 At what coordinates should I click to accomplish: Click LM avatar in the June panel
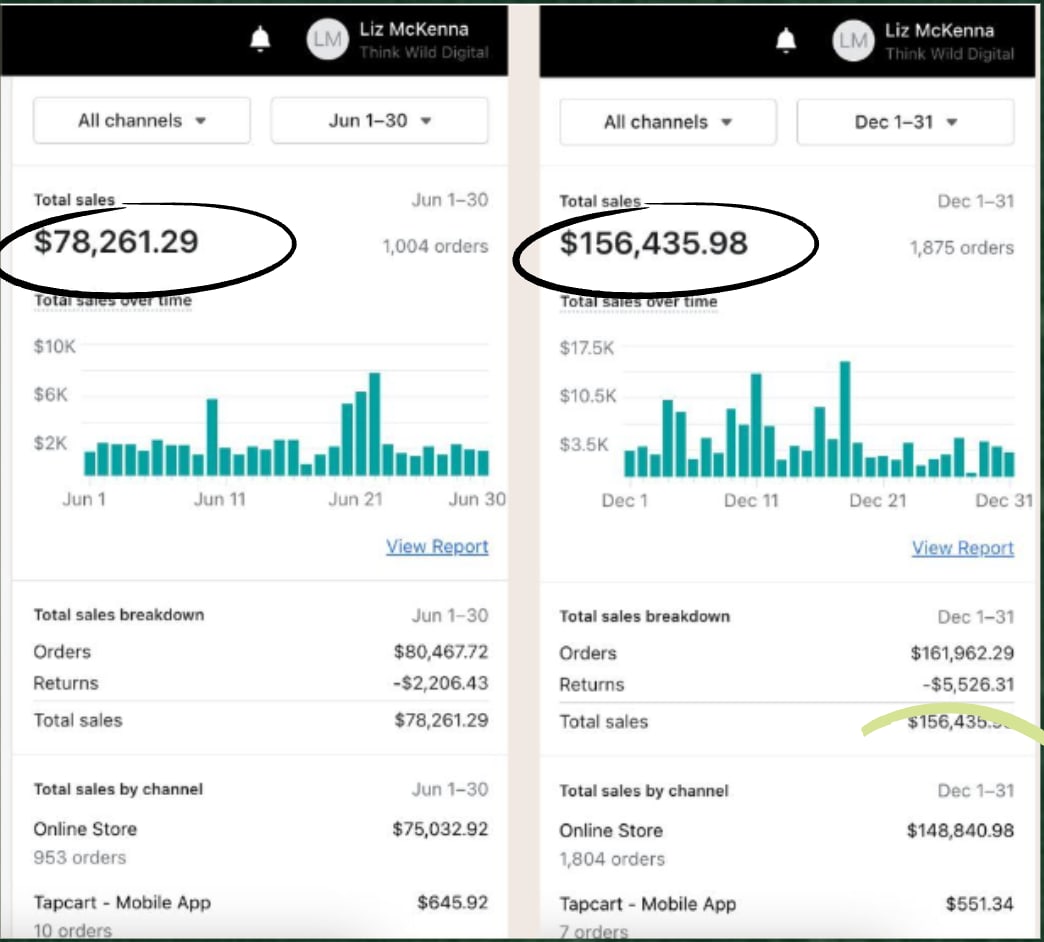pos(328,39)
